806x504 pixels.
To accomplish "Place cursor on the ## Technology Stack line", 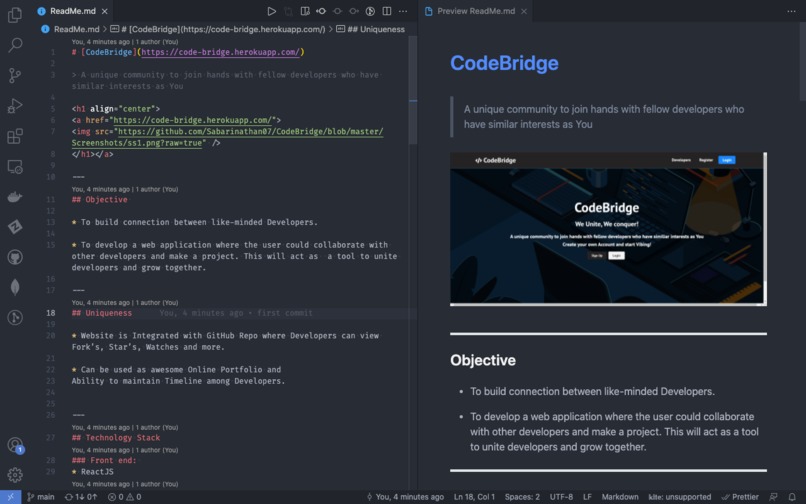I will [x=116, y=438].
